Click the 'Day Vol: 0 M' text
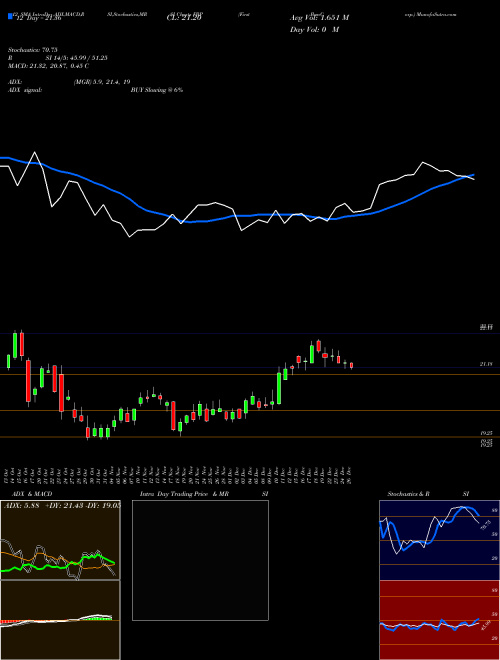Screen dimensions: 500x660 tap(314, 29)
